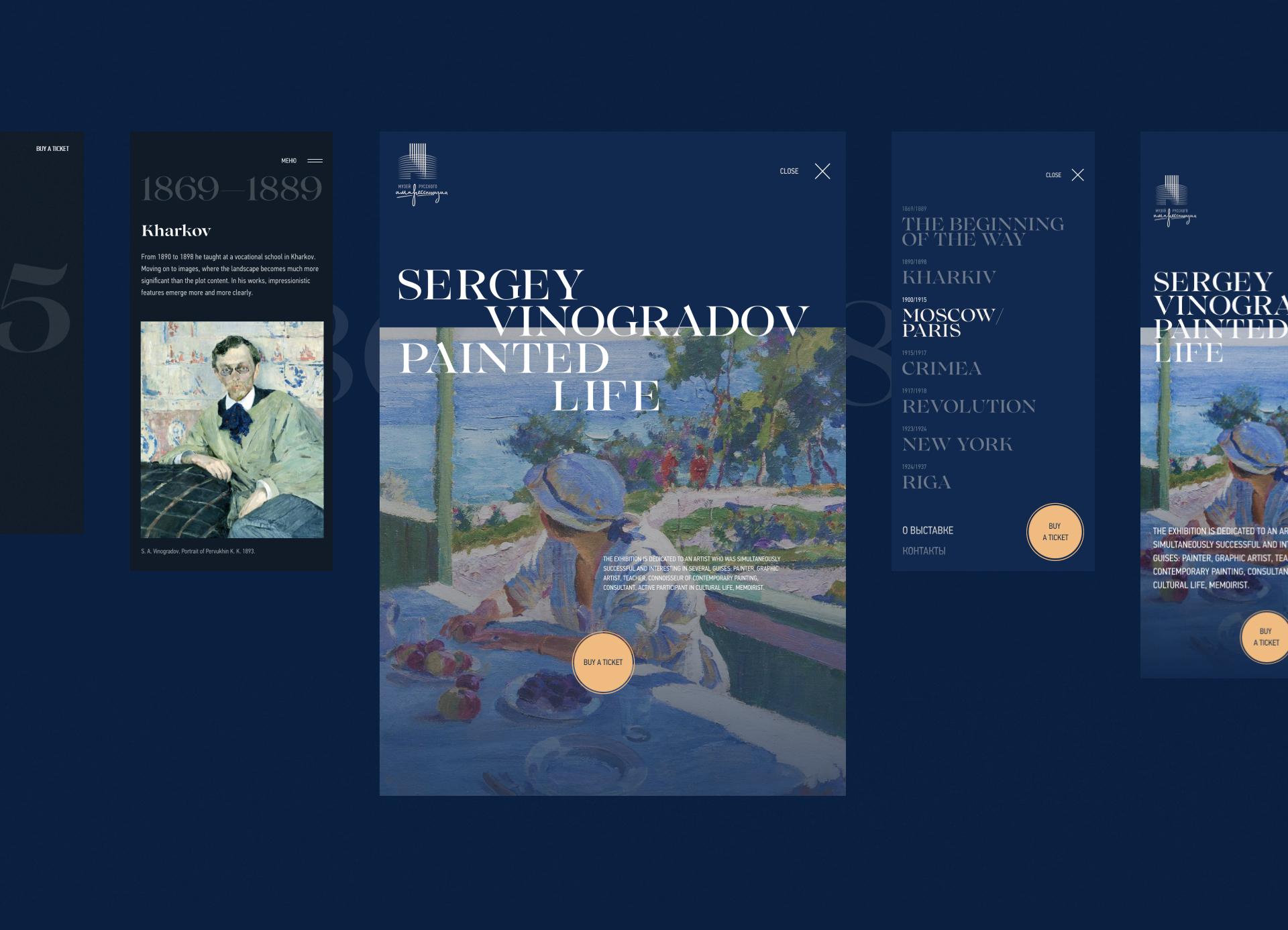This screenshot has height=930, width=1288.
Task: Click the КОНТАКТЫ link
Action: (x=924, y=551)
